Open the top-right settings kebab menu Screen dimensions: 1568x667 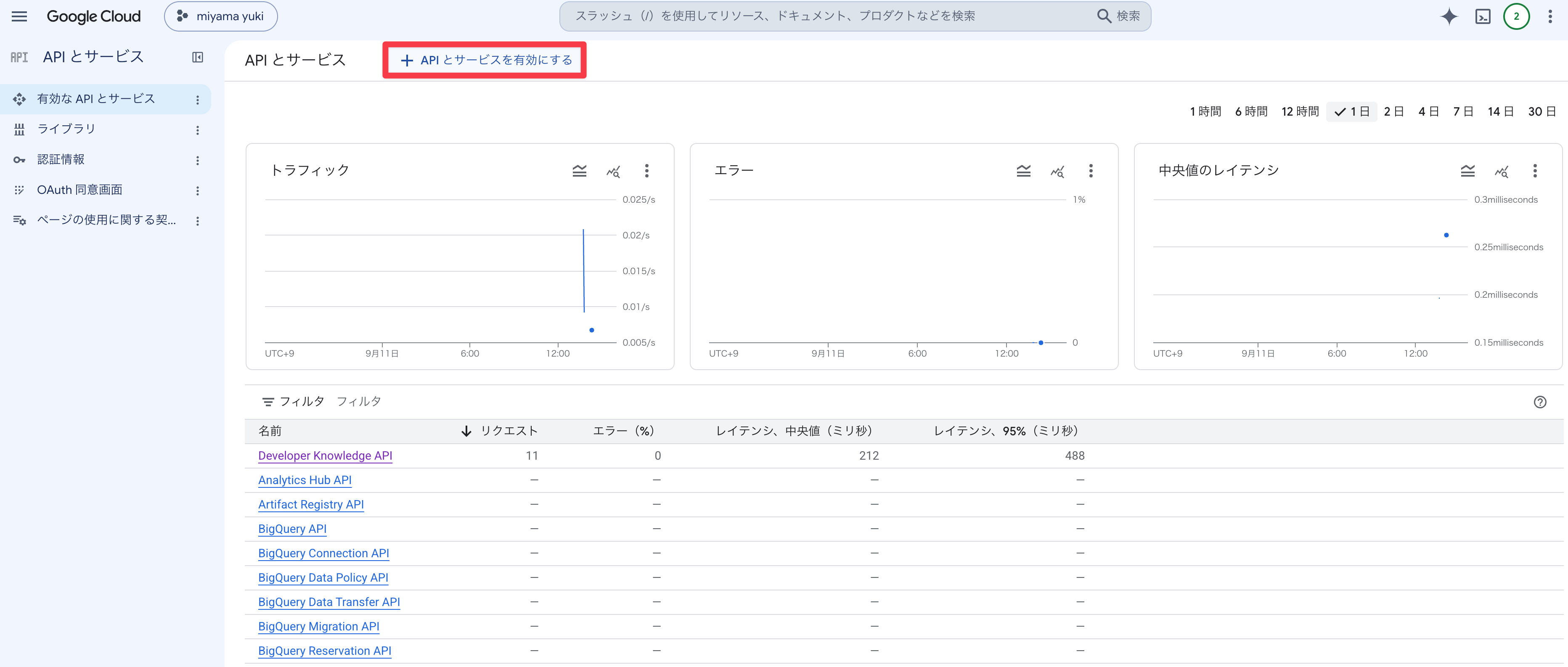[1550, 16]
